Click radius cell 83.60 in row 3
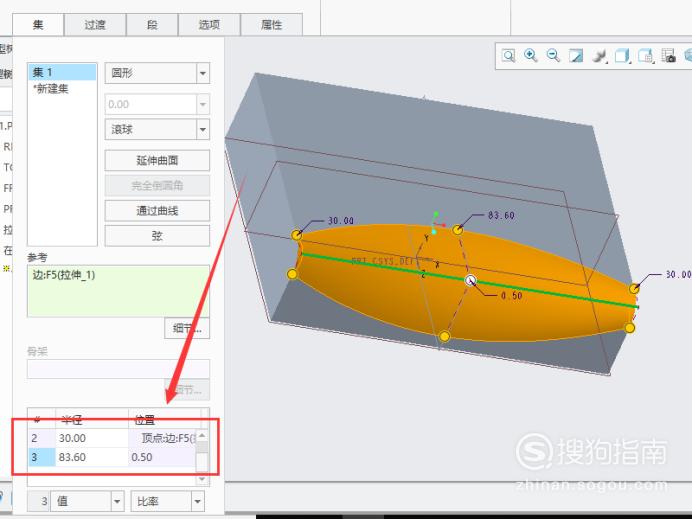Image resolution: width=692 pixels, height=519 pixels. pos(92,457)
